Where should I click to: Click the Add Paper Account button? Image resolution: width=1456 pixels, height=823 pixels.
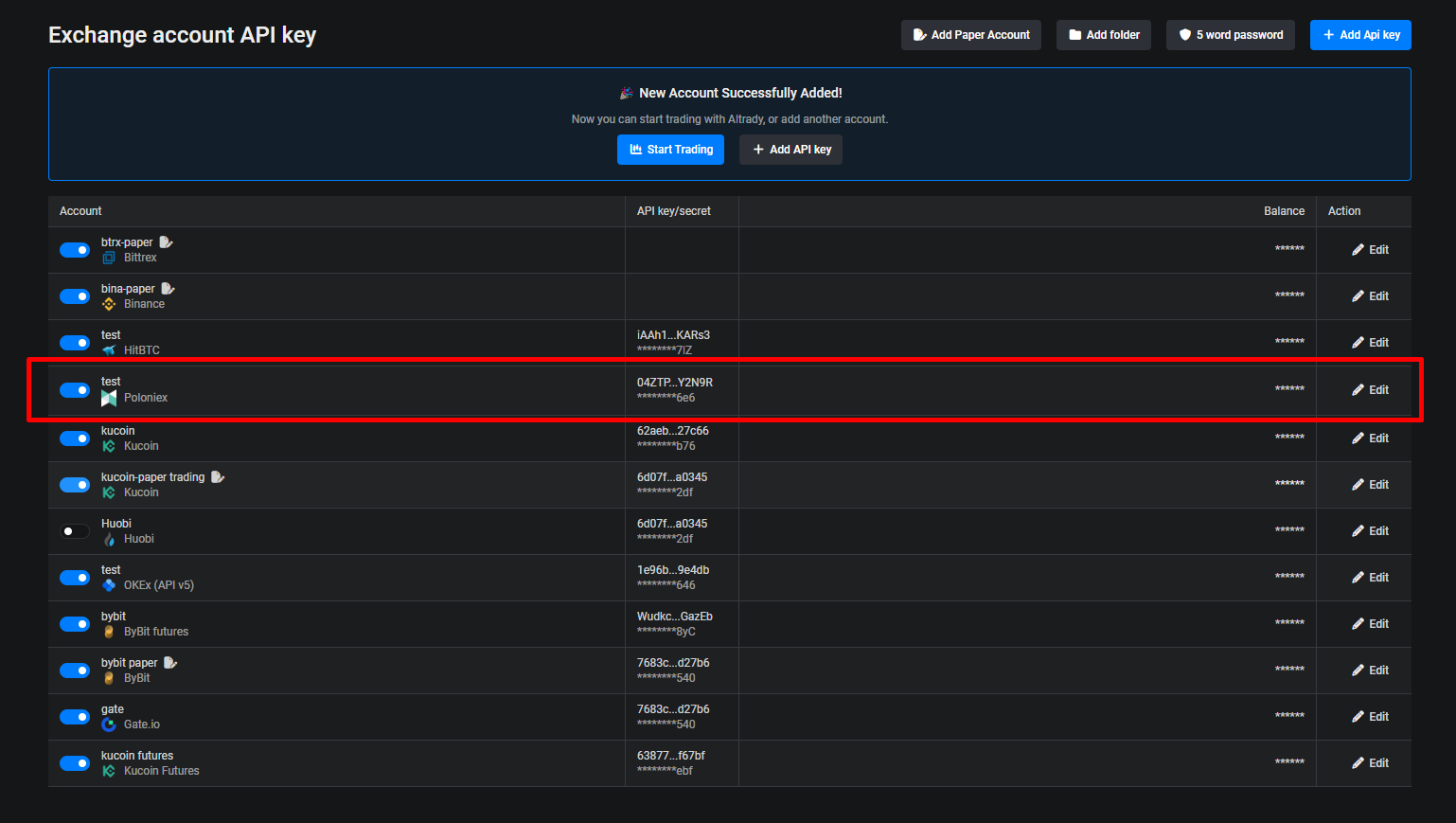(x=971, y=35)
